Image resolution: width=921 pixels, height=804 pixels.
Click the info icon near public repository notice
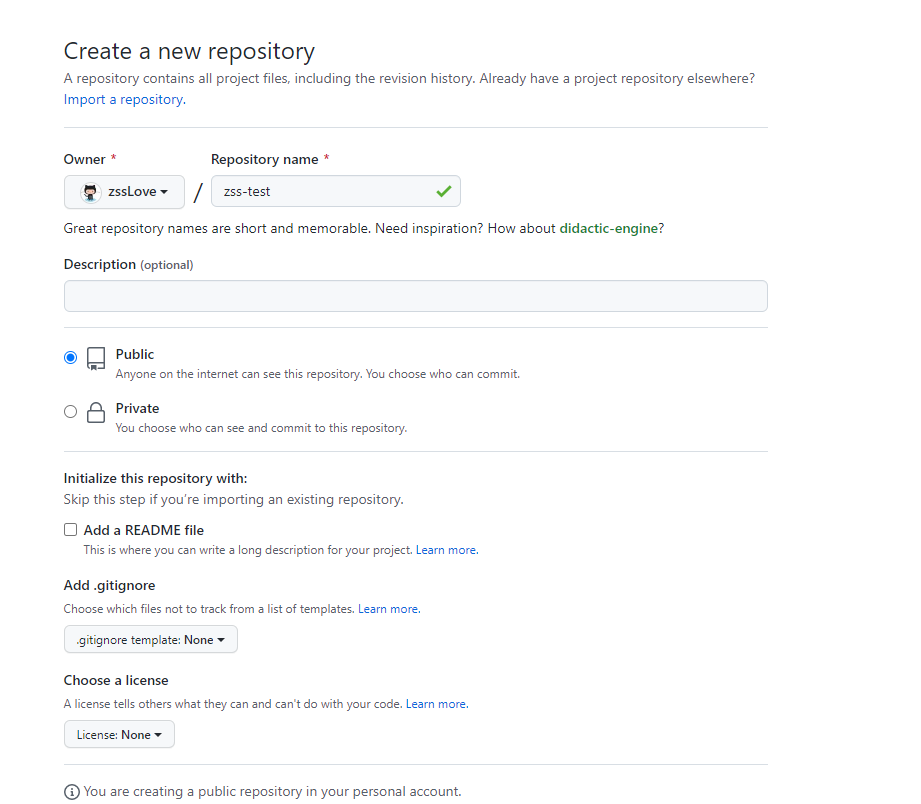click(x=72, y=792)
